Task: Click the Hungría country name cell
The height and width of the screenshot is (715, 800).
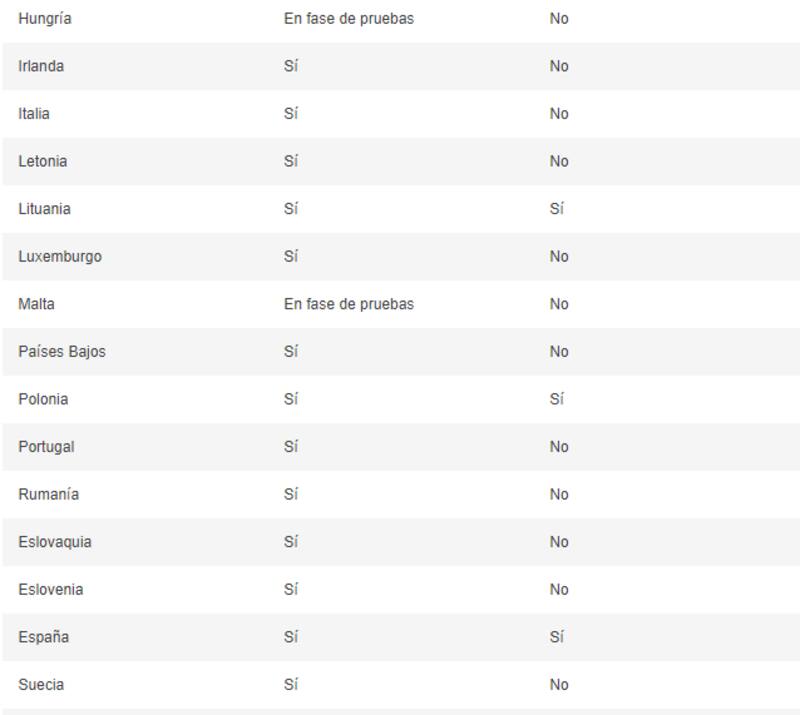Action: (45, 19)
